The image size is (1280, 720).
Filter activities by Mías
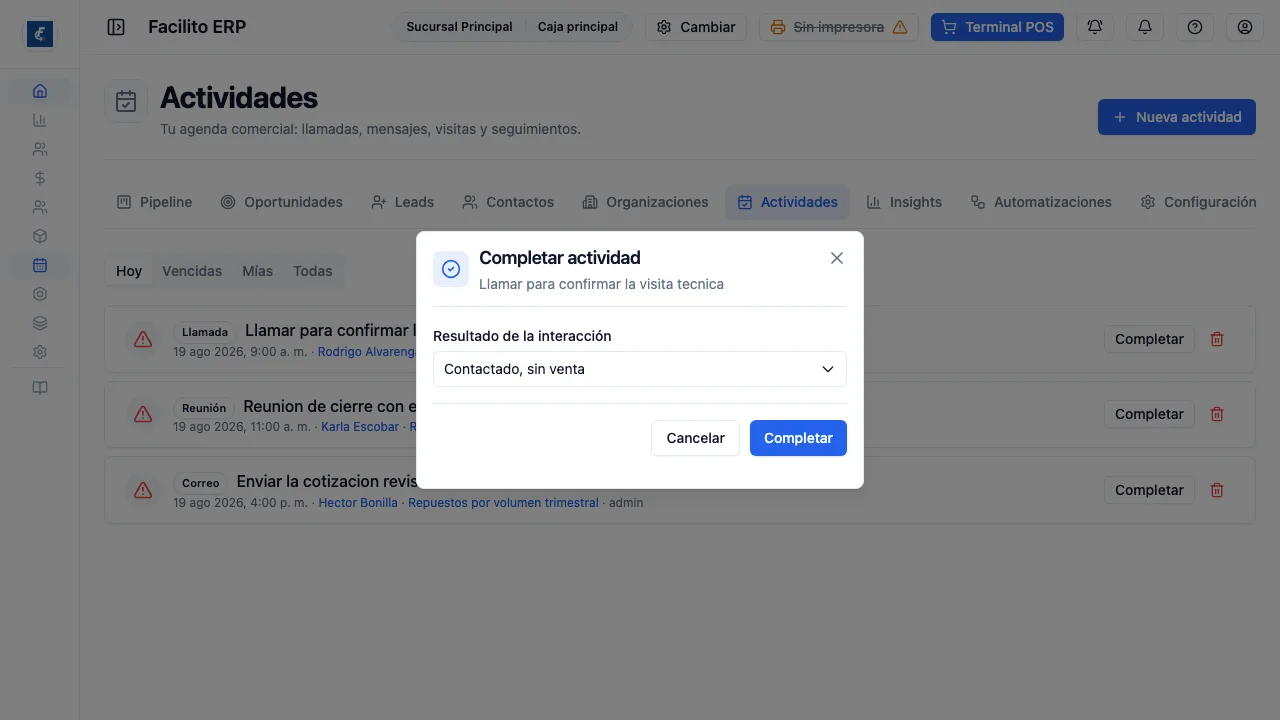pyautogui.click(x=257, y=271)
